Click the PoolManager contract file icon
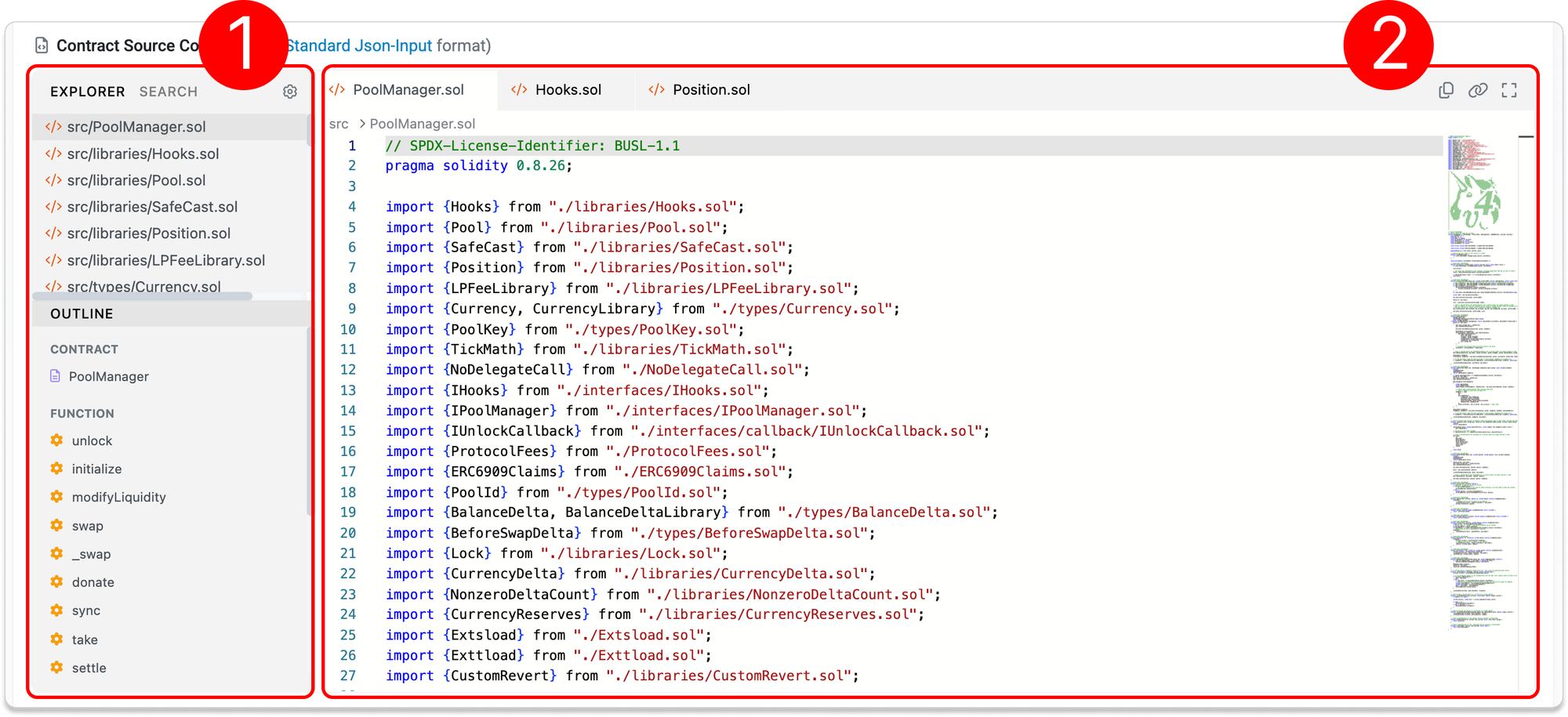This screenshot has height=717, width=1568. (55, 376)
